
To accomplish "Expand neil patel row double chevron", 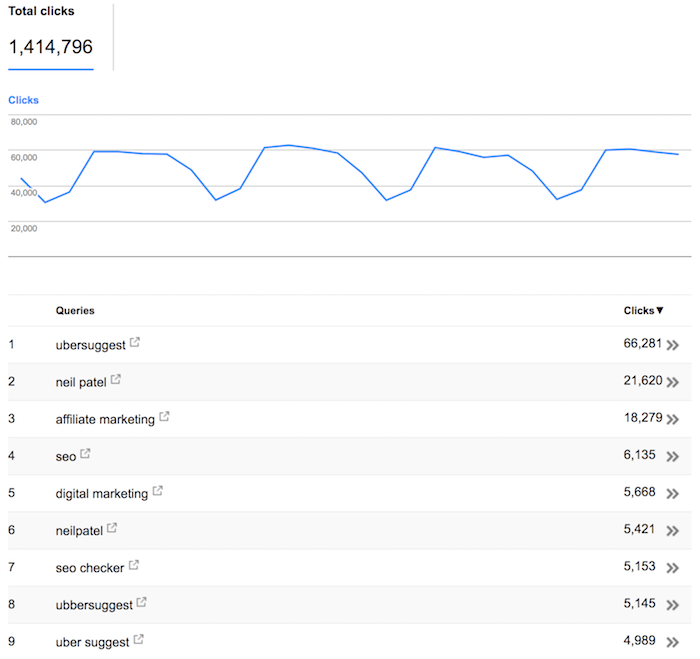I will pyautogui.click(x=673, y=382).
